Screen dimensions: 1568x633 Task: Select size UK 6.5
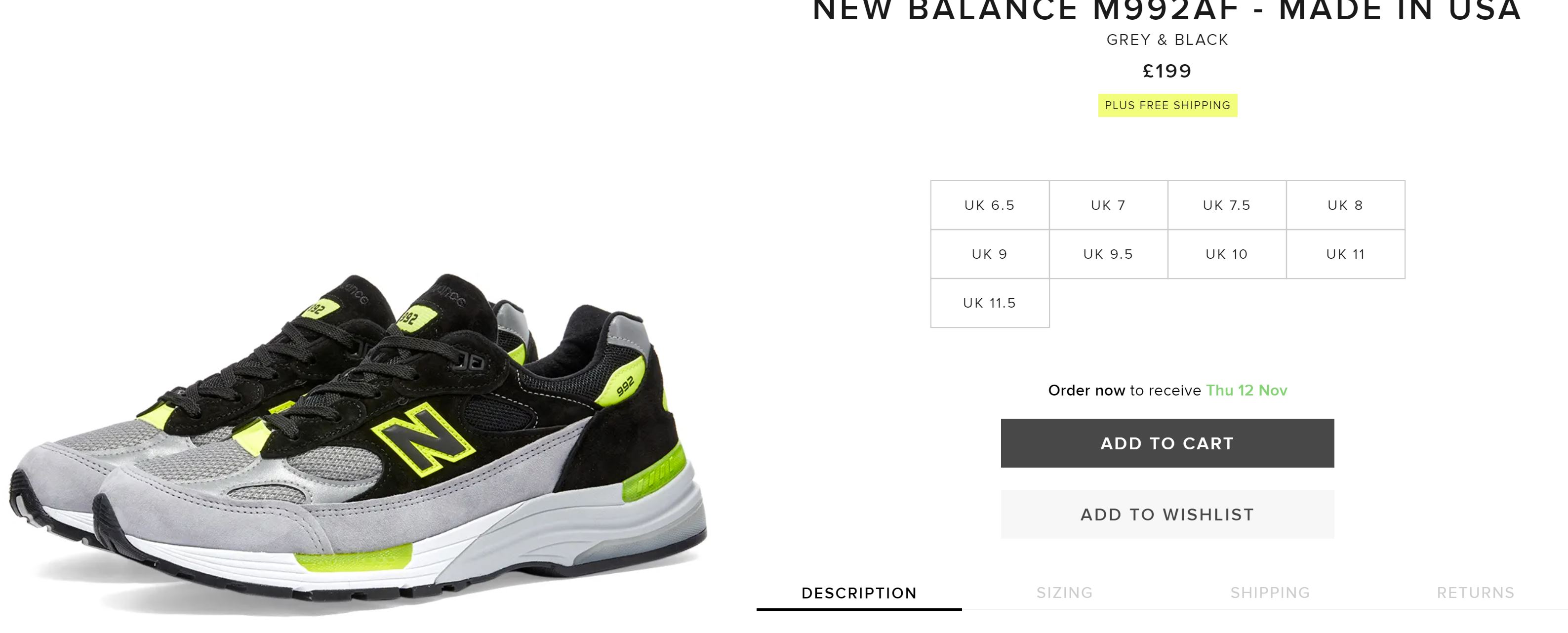tap(990, 205)
